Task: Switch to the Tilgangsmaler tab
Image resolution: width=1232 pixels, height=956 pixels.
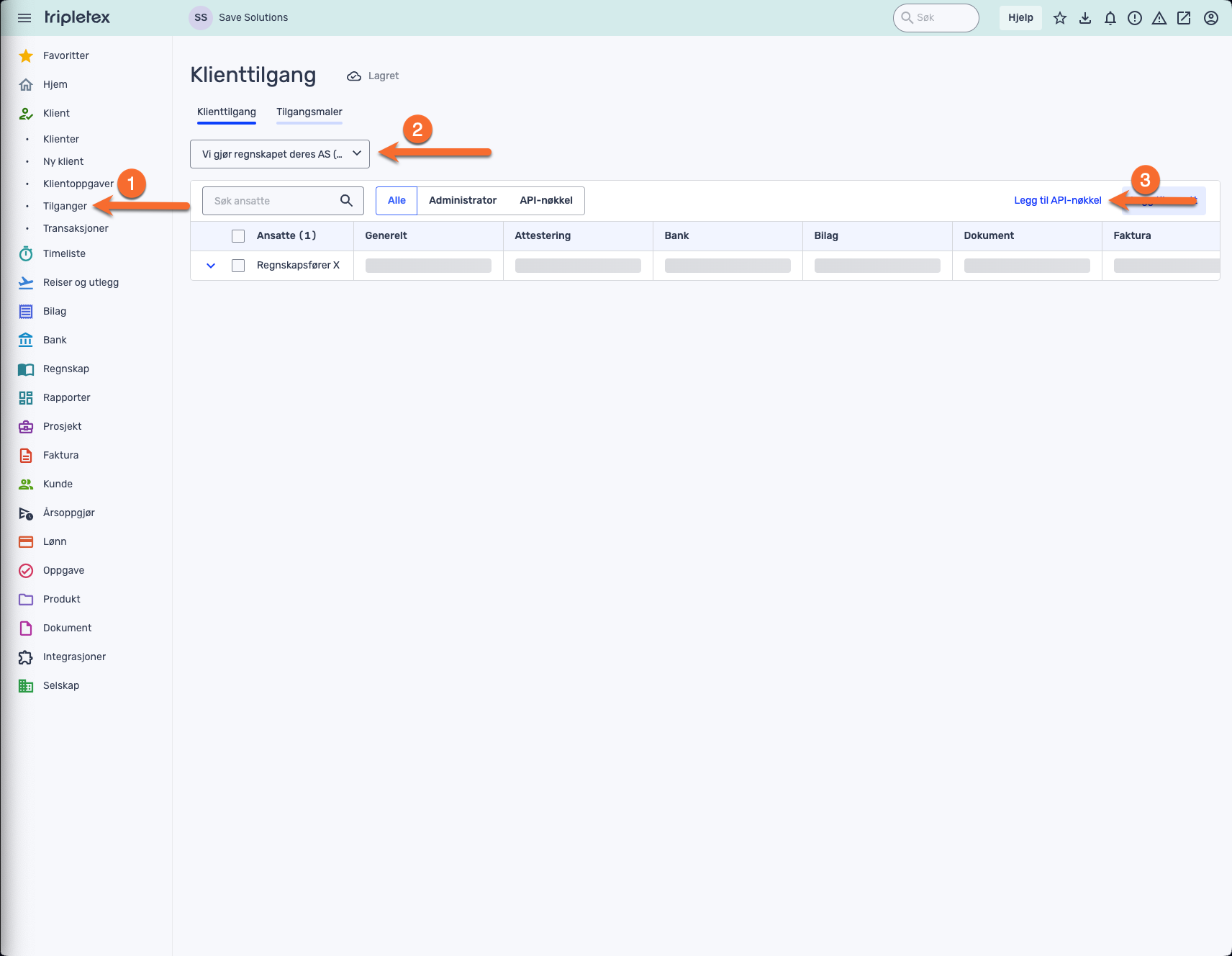Action: tap(309, 112)
